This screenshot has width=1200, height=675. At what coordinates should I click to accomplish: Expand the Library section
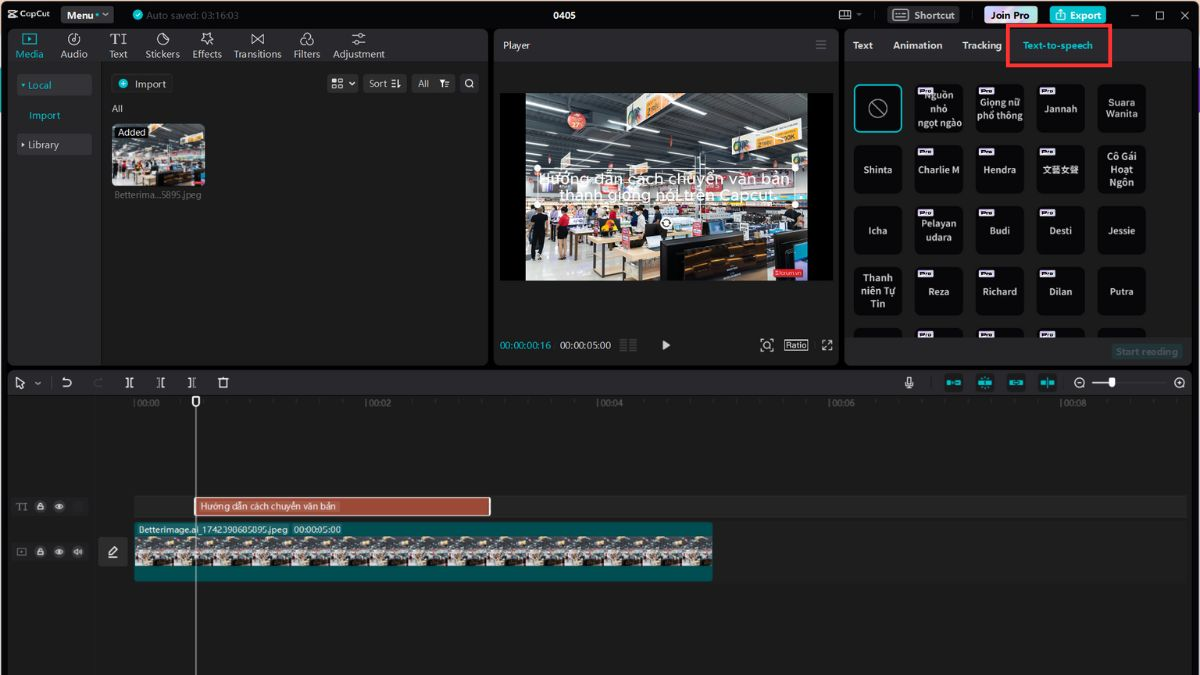click(x=54, y=145)
